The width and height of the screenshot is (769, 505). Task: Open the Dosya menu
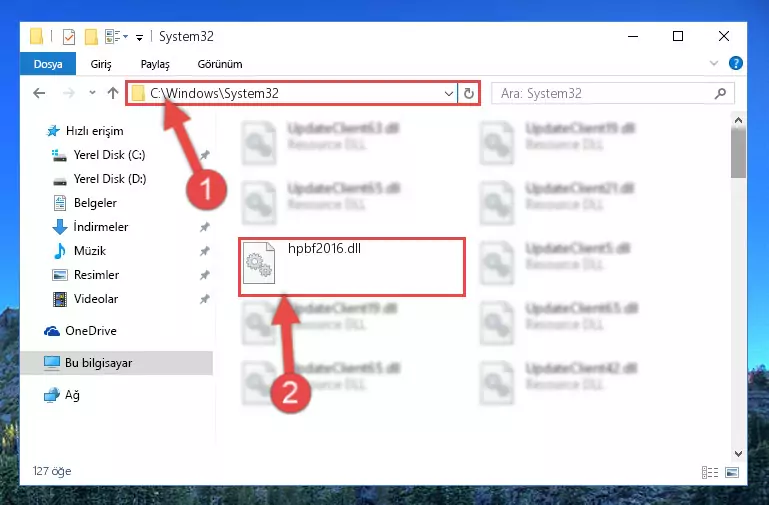tap(48, 64)
